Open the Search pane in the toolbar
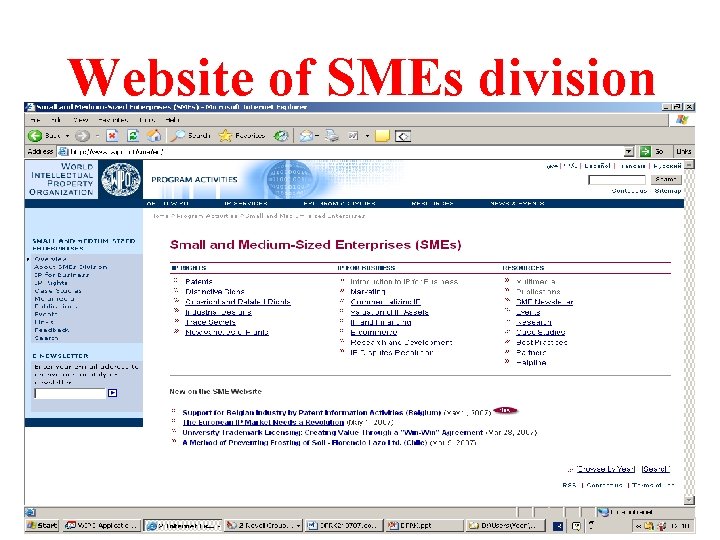 [190, 135]
